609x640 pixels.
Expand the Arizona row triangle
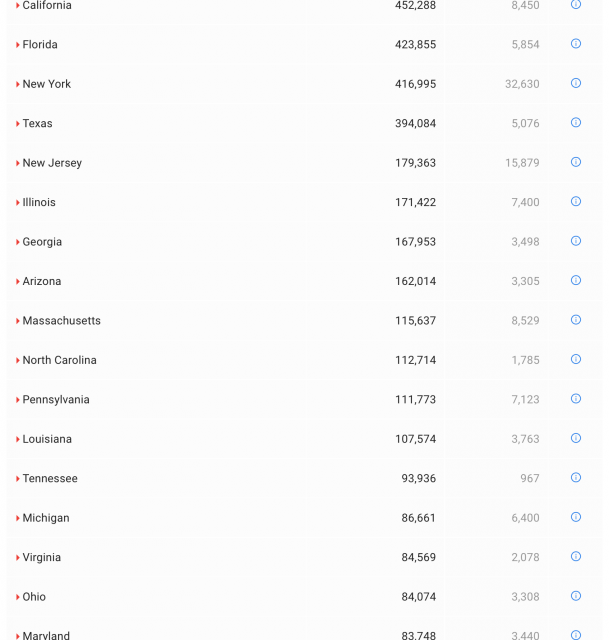(18, 282)
